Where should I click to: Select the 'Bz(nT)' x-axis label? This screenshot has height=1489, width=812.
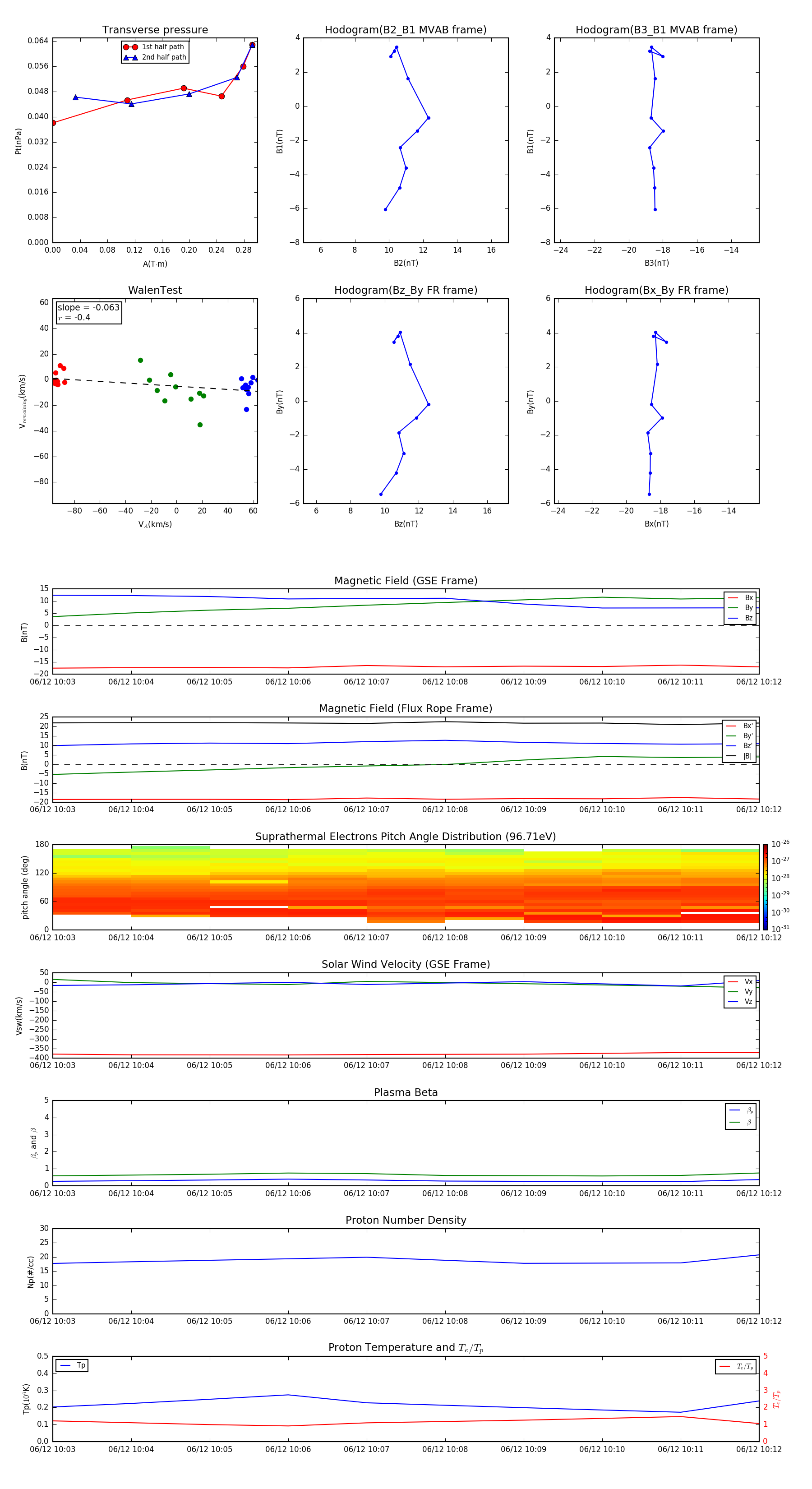(x=406, y=524)
